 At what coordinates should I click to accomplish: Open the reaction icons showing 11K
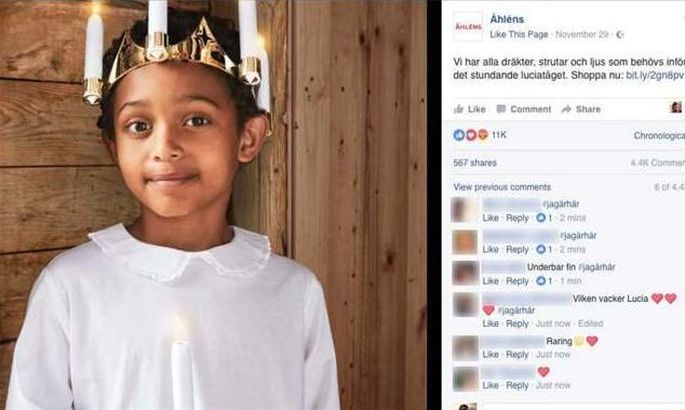click(x=471, y=135)
